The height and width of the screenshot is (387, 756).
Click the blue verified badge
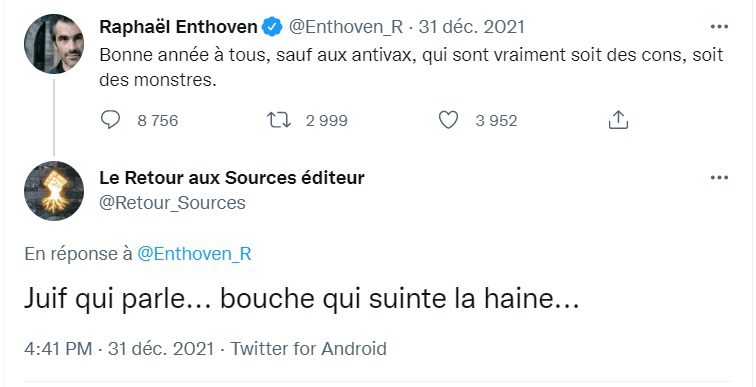pyautogui.click(x=272, y=27)
